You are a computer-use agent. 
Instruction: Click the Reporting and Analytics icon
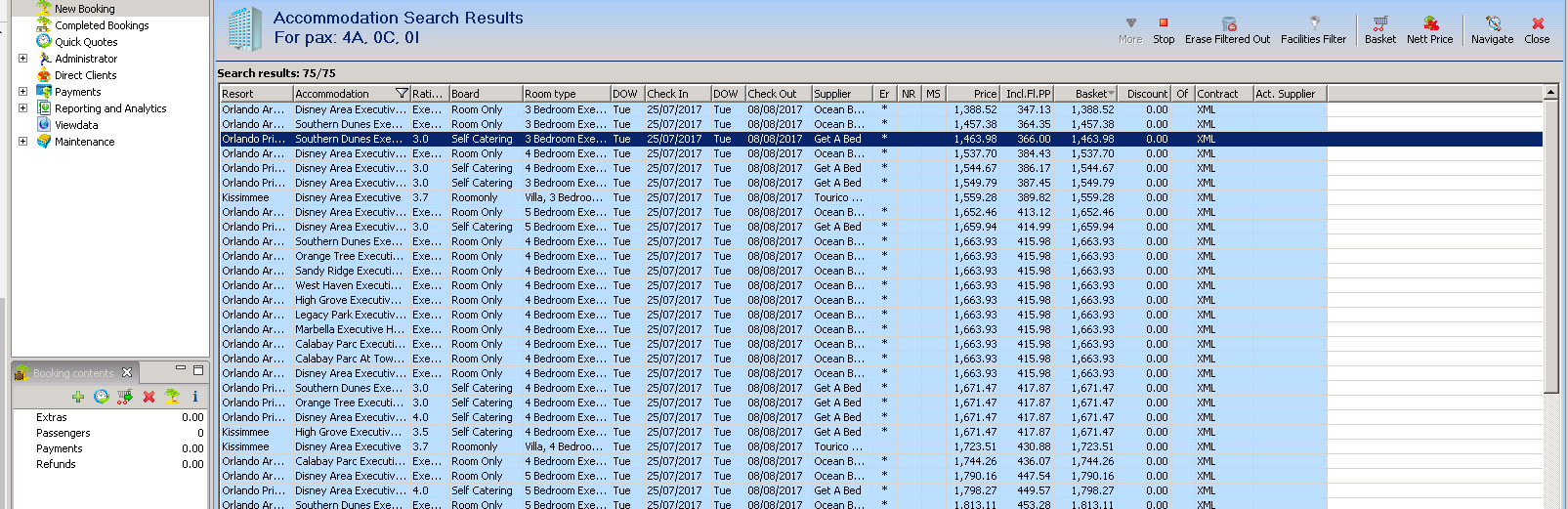(x=44, y=108)
